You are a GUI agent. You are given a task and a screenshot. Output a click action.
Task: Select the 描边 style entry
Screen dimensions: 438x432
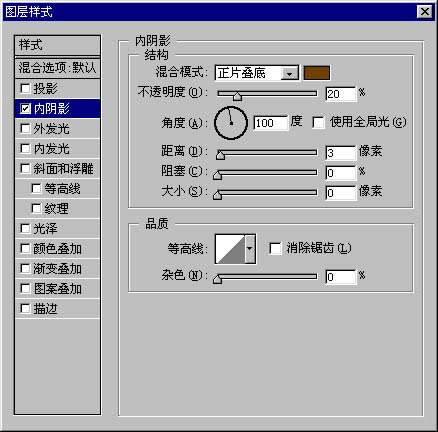tap(57, 309)
